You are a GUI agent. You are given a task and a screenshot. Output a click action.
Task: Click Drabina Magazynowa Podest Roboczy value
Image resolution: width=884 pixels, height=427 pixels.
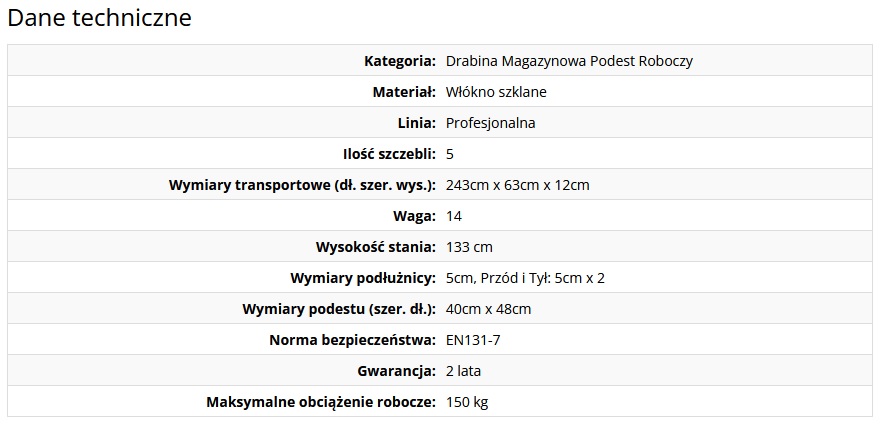click(x=569, y=61)
